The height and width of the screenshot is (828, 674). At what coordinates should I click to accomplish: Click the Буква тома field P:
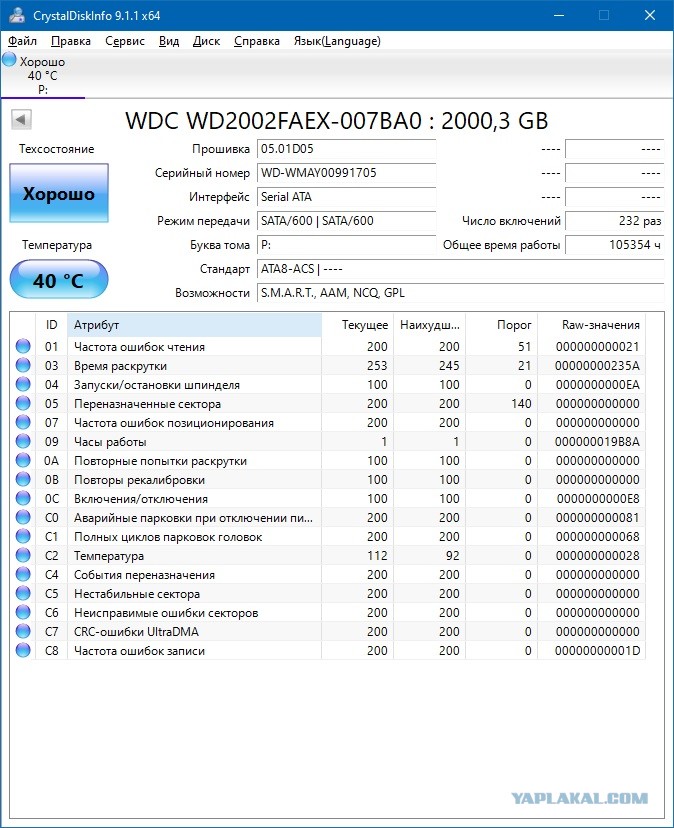[x=347, y=245]
